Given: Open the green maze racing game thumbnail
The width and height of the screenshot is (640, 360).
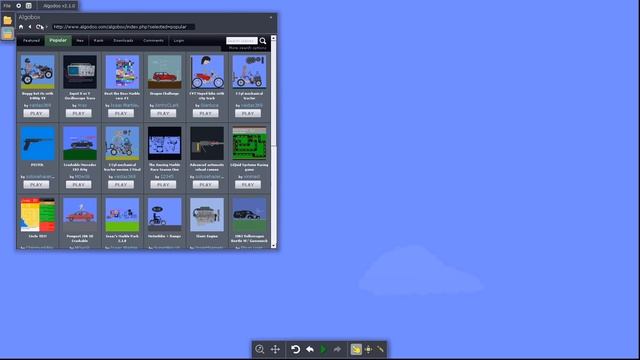Looking at the screenshot, I should click(x=249, y=143).
